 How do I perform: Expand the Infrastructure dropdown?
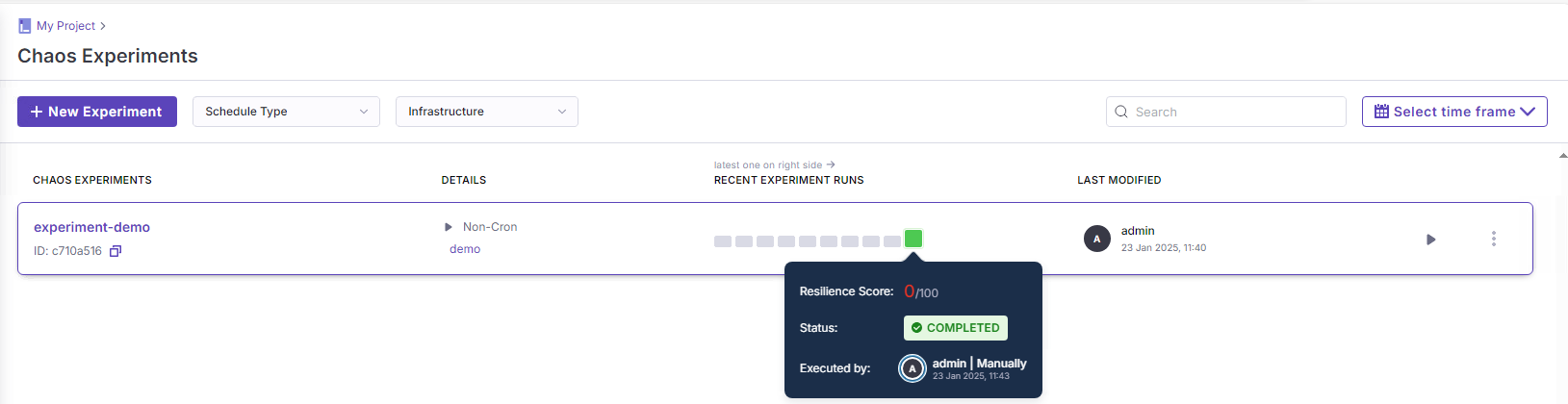486,112
